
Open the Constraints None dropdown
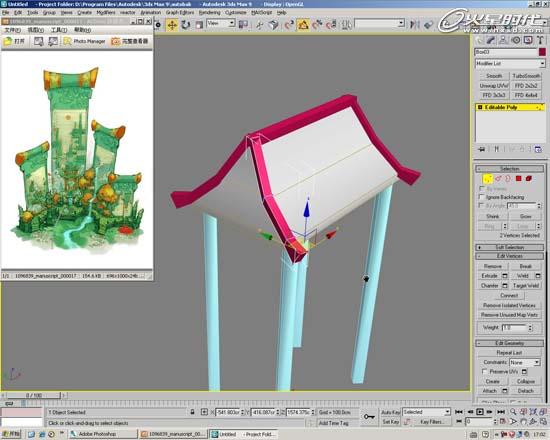point(525,362)
